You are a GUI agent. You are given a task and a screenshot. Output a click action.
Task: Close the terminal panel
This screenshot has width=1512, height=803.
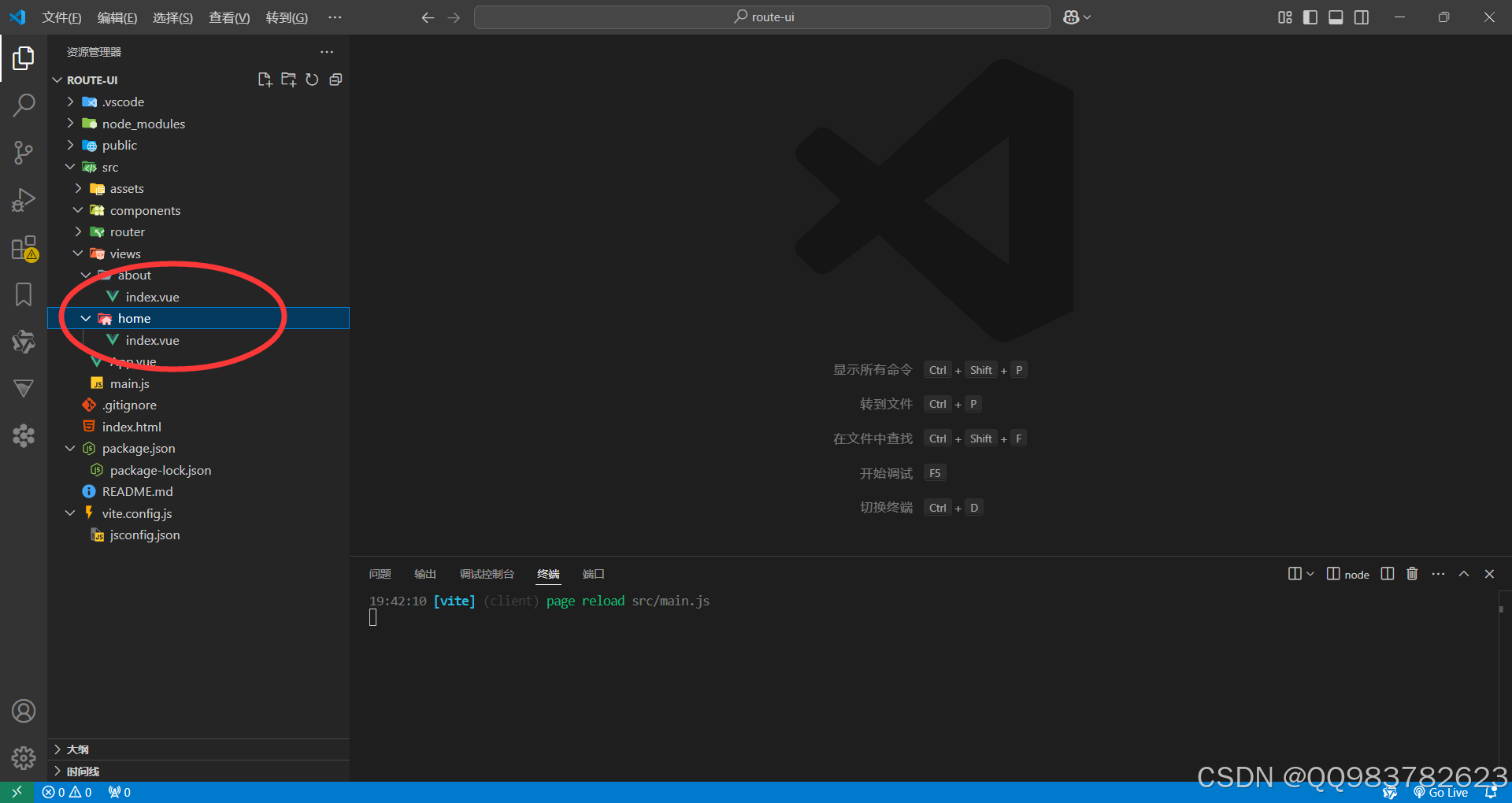coord(1489,574)
